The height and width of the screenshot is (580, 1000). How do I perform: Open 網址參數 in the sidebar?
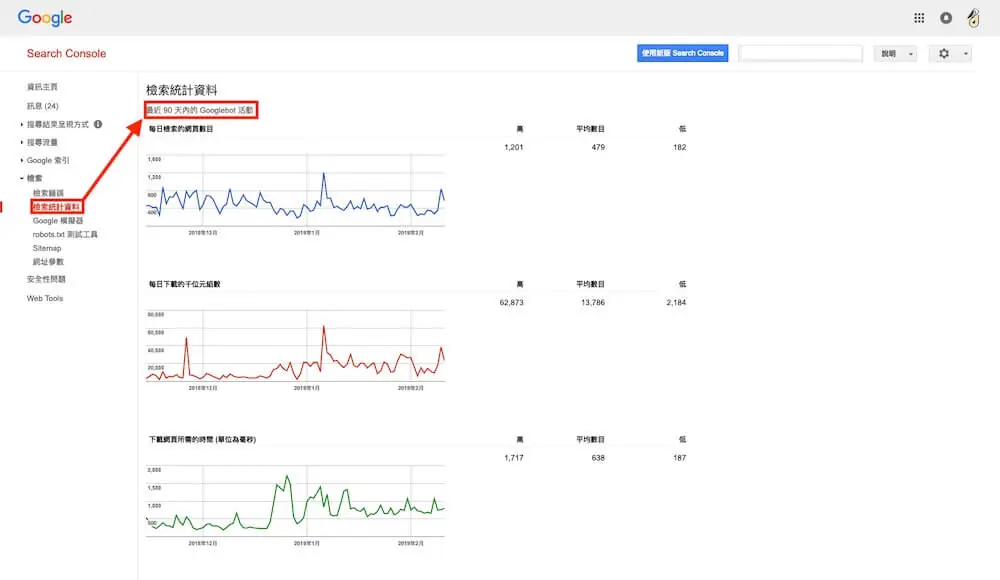pyautogui.click(x=48, y=262)
